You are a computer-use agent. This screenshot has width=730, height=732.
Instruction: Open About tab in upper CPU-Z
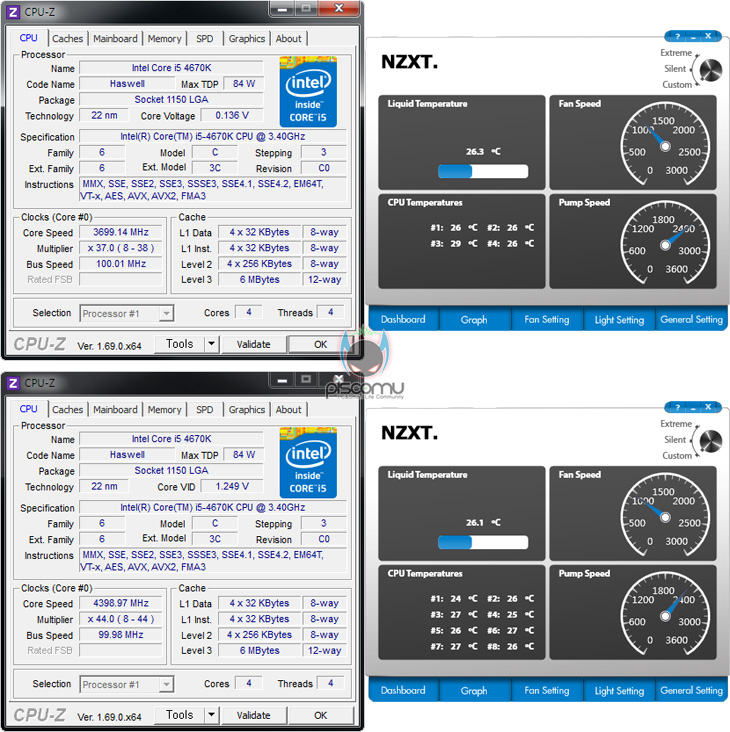[288, 39]
